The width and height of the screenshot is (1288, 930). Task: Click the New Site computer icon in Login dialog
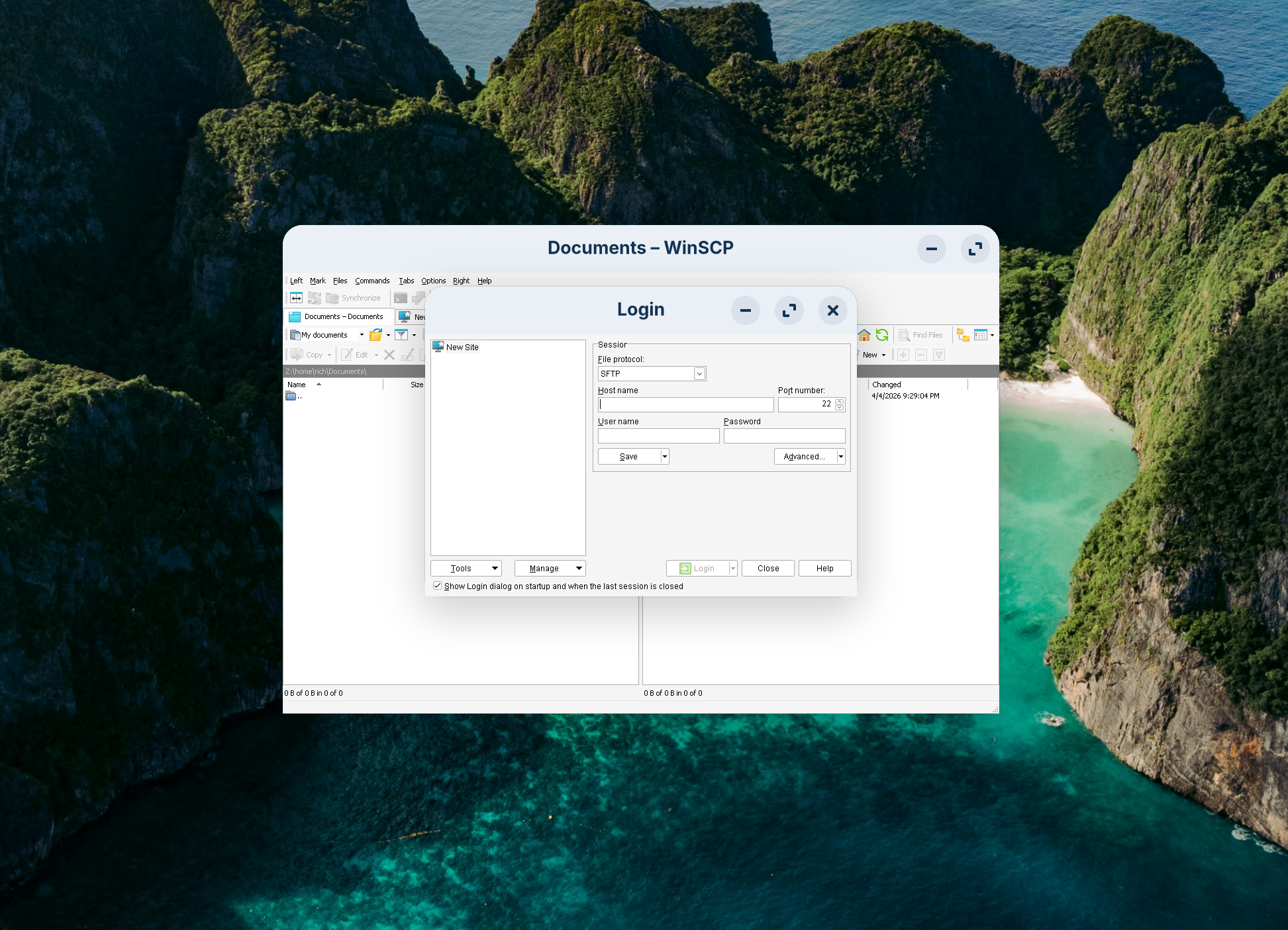(438, 346)
